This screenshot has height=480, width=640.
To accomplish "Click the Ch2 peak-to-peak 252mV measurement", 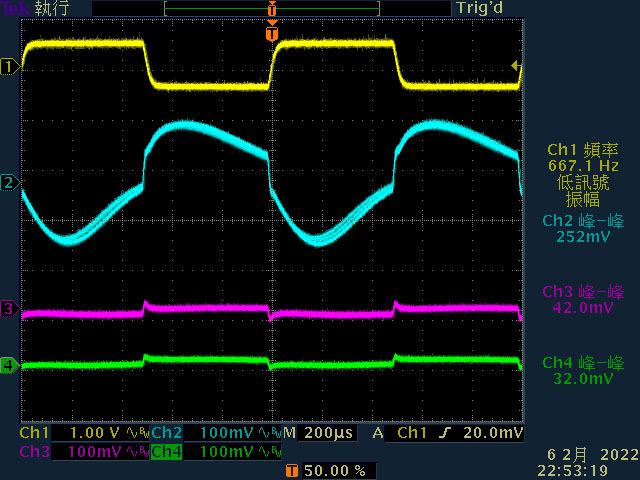I will click(583, 229).
